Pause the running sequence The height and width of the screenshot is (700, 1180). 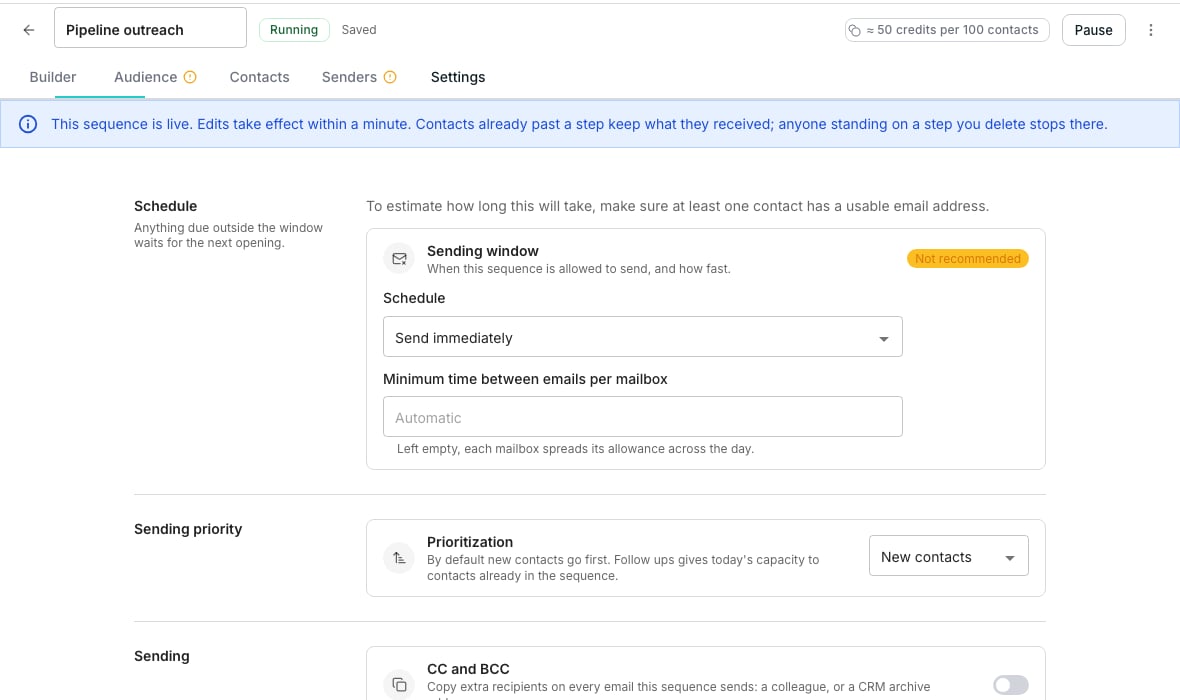pos(1093,30)
